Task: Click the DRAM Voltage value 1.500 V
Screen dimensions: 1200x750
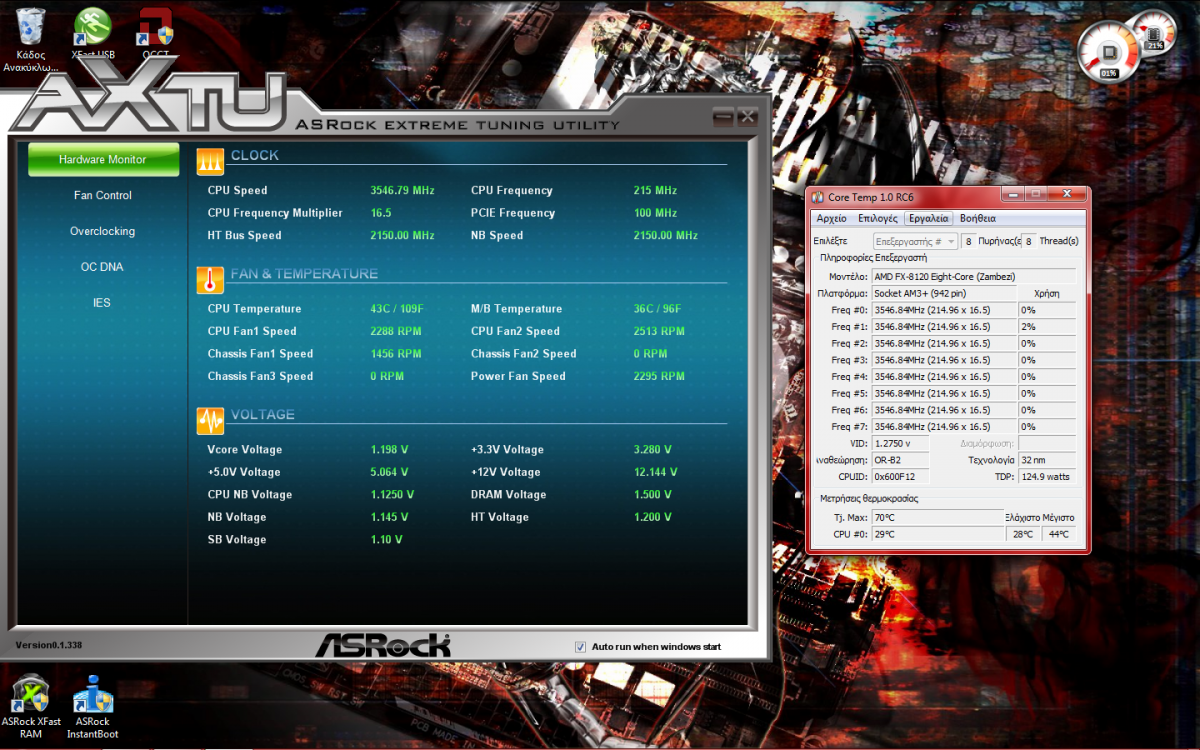Action: point(653,495)
